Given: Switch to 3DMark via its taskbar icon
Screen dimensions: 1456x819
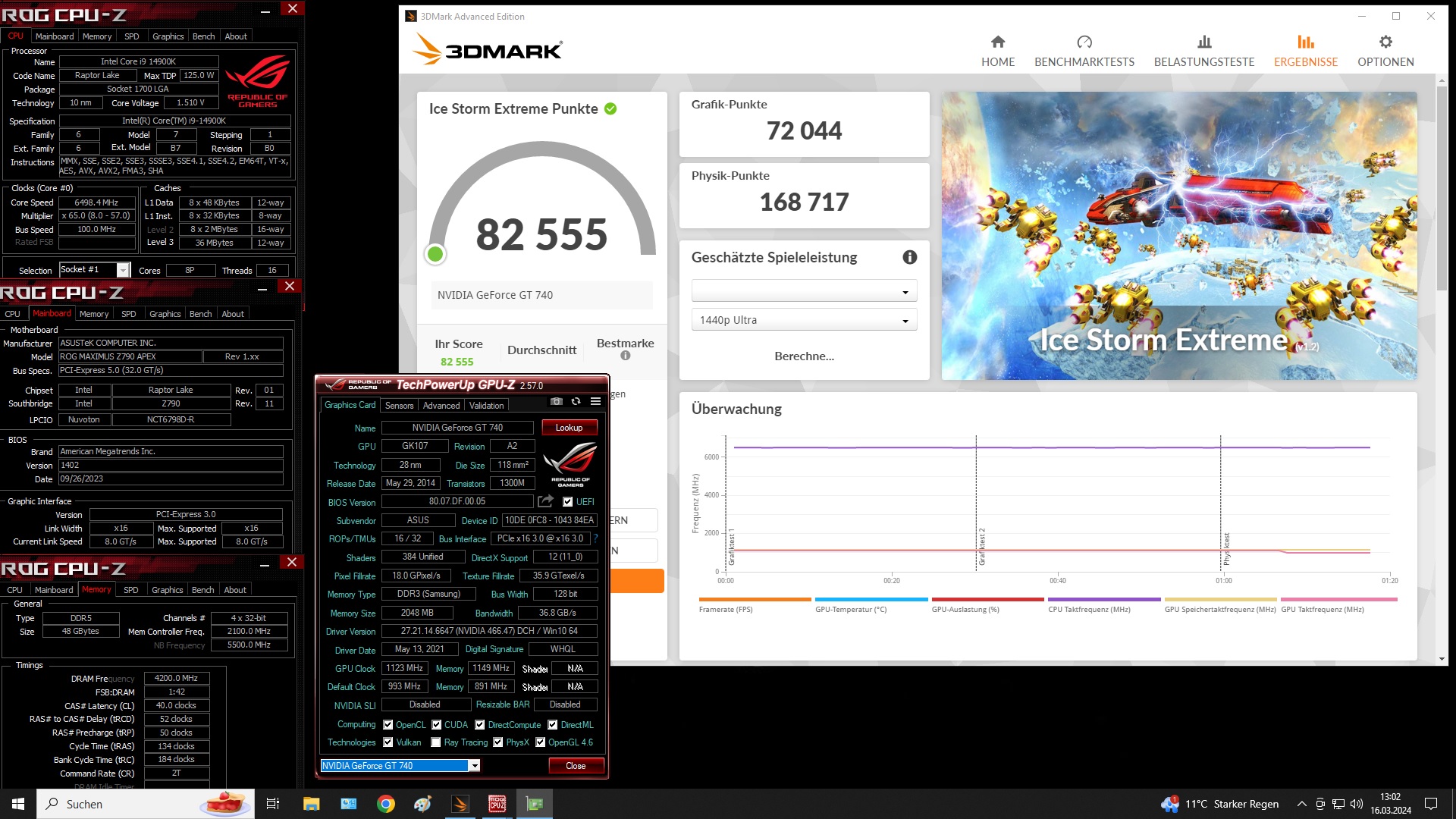Looking at the screenshot, I should pos(460,804).
